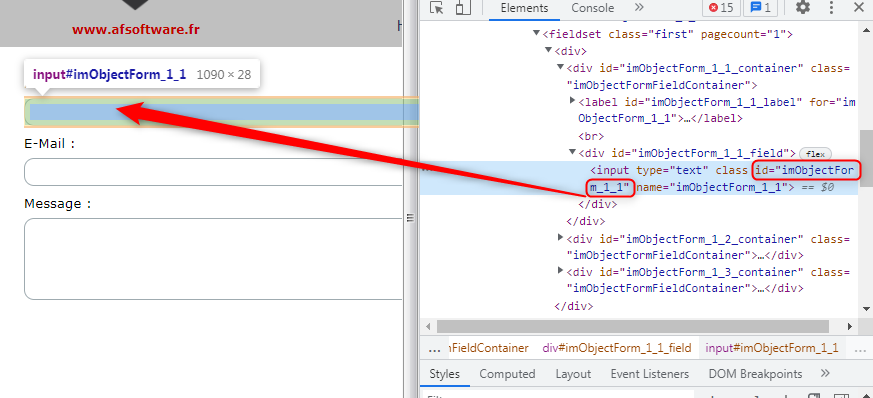The height and width of the screenshot is (398, 873).
Task: Collapse the imObjectForm_1_1_field div
Action: coord(572,153)
